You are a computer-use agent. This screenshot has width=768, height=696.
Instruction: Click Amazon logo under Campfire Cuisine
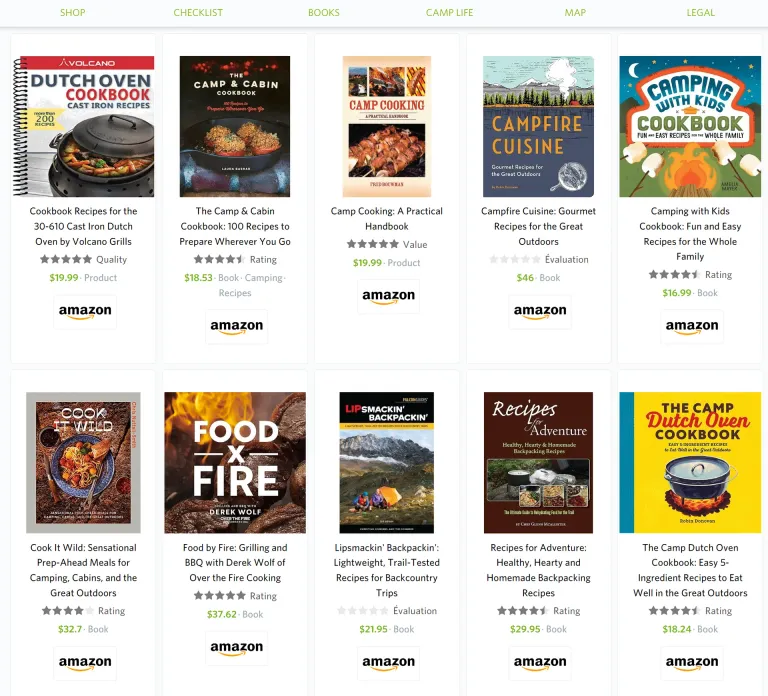click(x=540, y=312)
